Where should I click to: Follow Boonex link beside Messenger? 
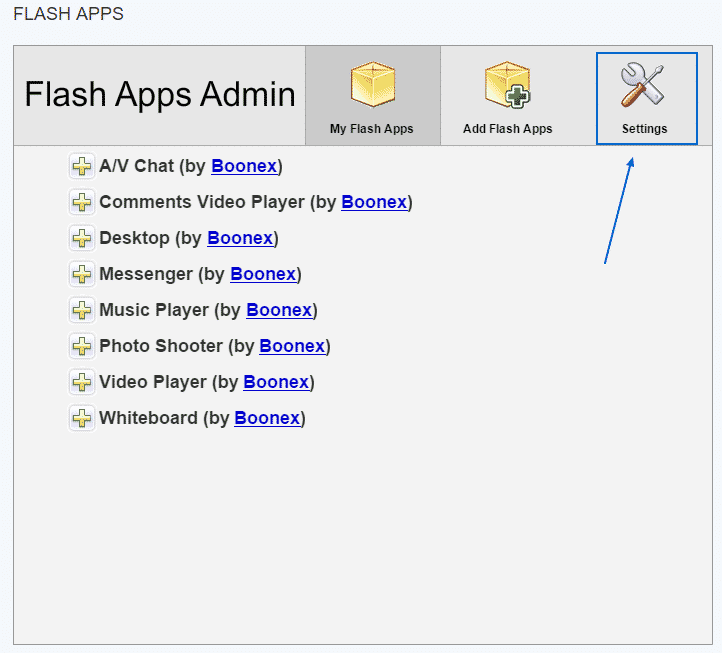(x=263, y=274)
